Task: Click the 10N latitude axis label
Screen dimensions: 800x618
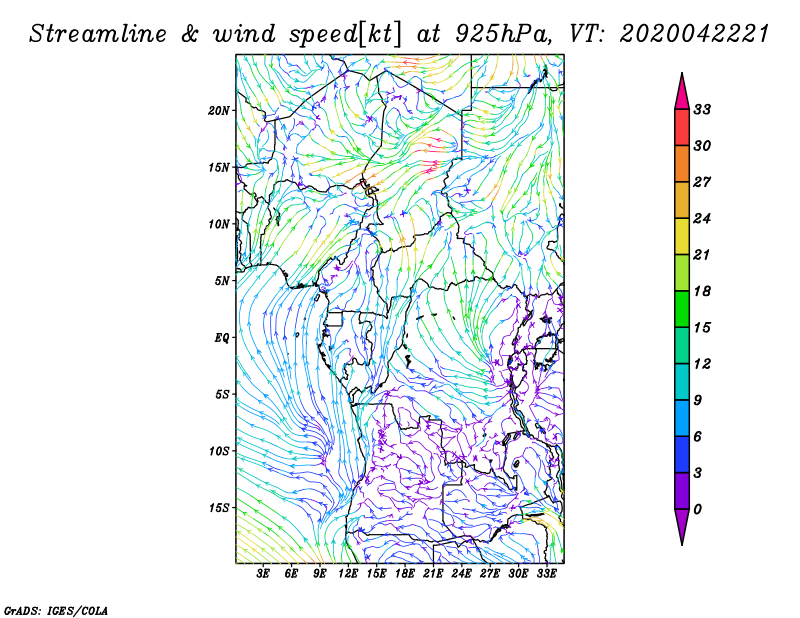Action: (x=219, y=224)
